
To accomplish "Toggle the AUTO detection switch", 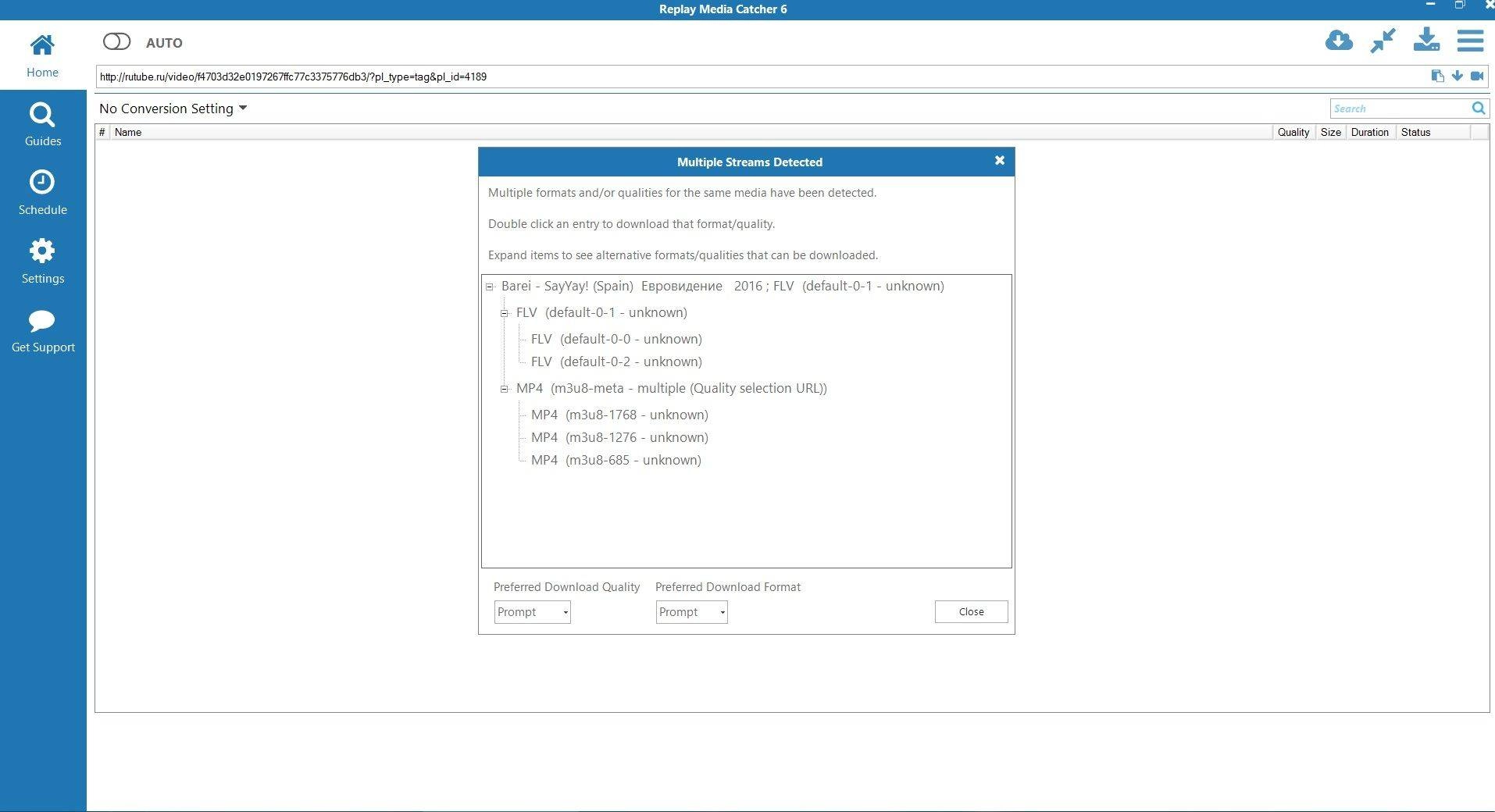I will (117, 41).
